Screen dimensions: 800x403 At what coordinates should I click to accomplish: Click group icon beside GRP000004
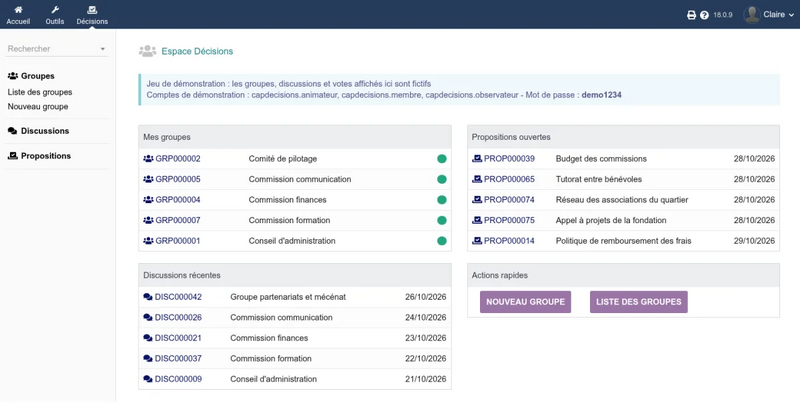[148, 199]
